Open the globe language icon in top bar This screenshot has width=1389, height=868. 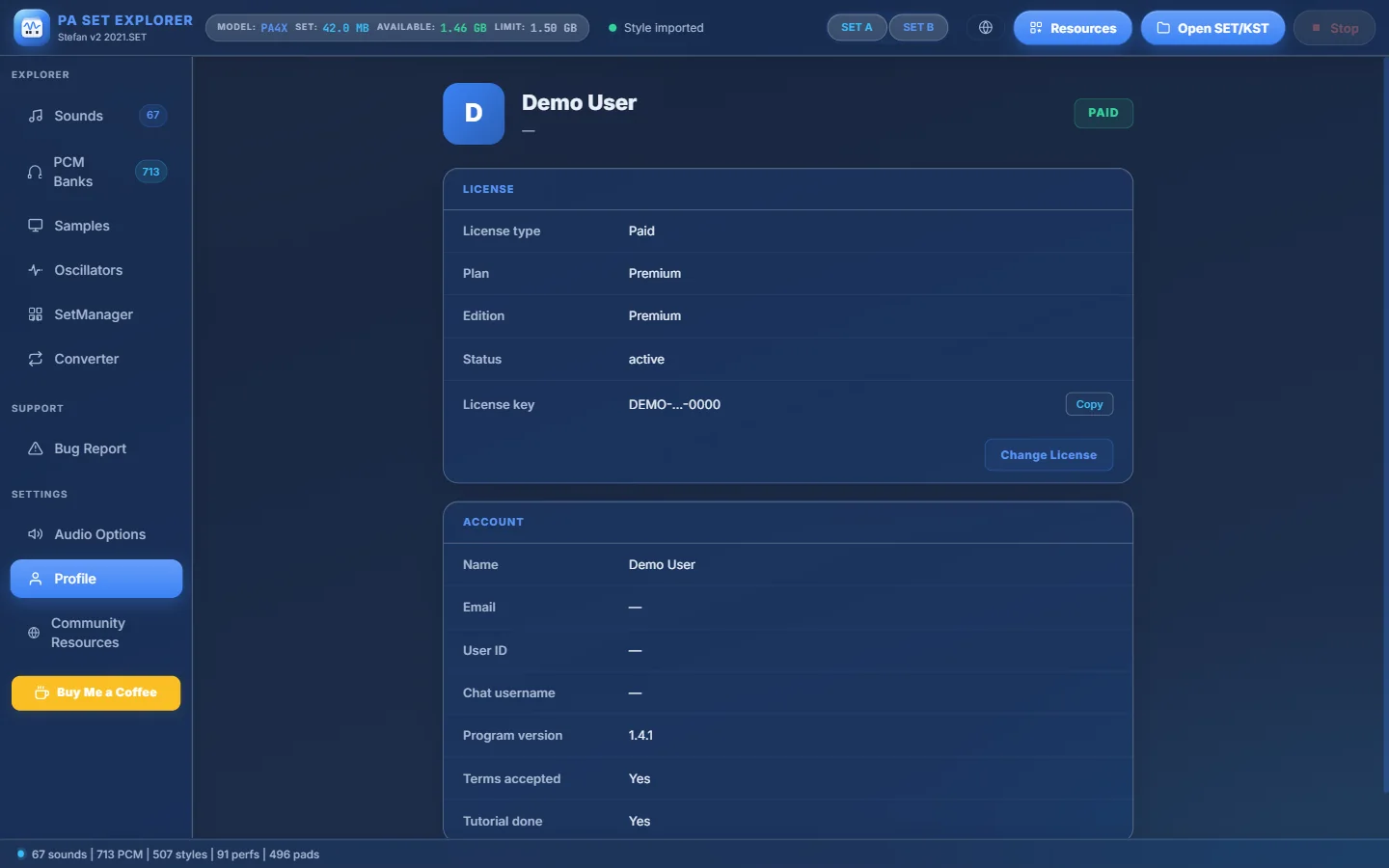pos(986,28)
